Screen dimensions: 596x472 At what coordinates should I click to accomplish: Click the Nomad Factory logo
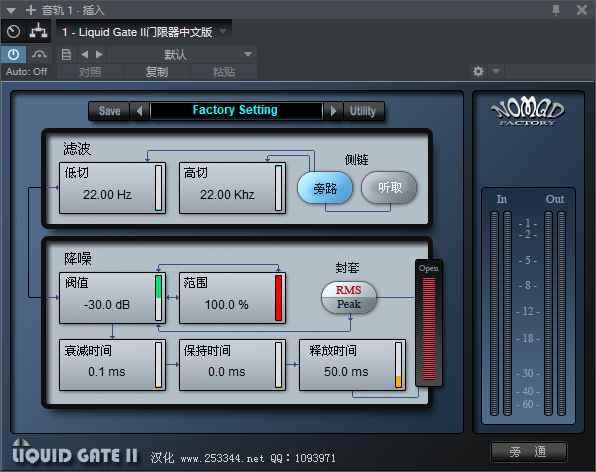pos(528,111)
